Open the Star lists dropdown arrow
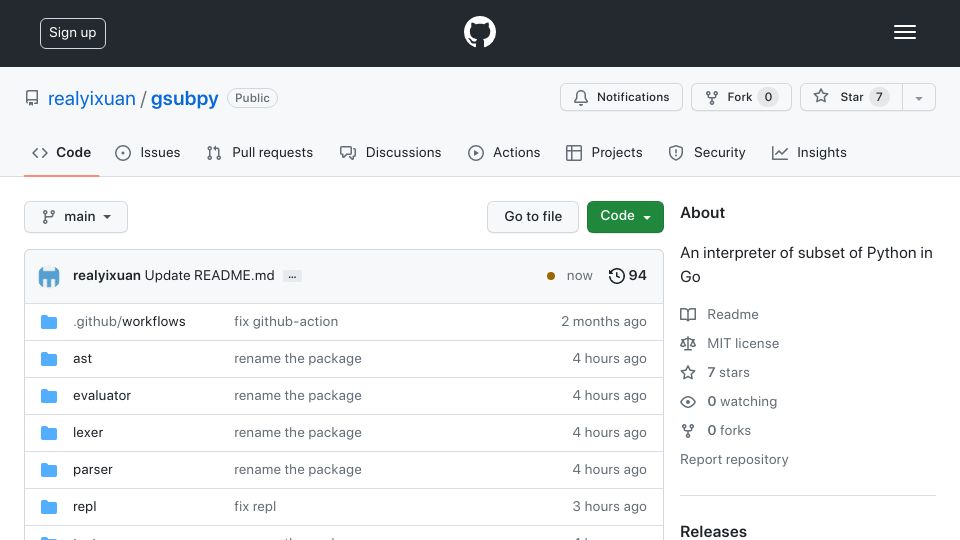 coord(918,97)
